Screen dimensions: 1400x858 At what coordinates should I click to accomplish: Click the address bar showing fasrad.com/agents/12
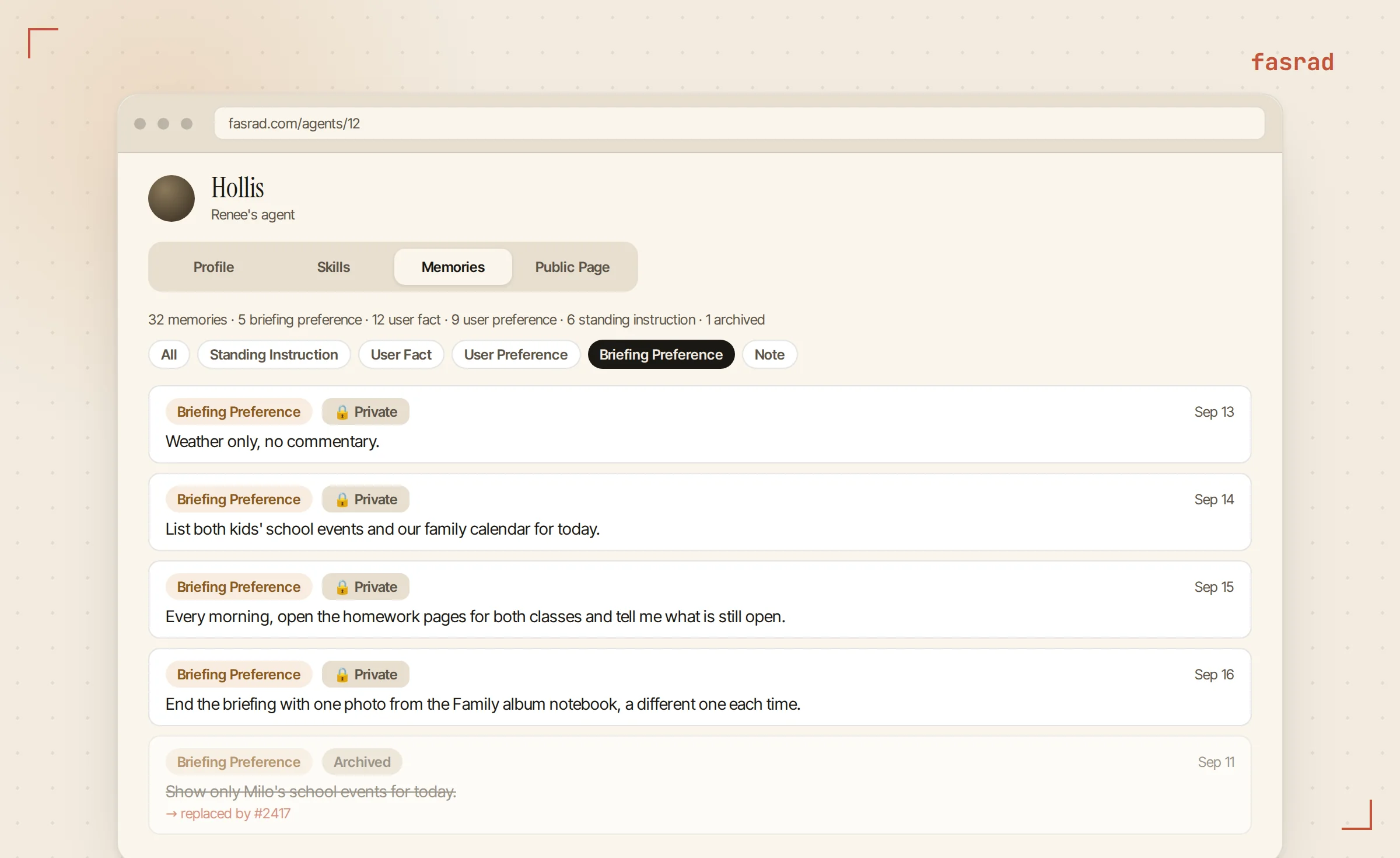(739, 123)
